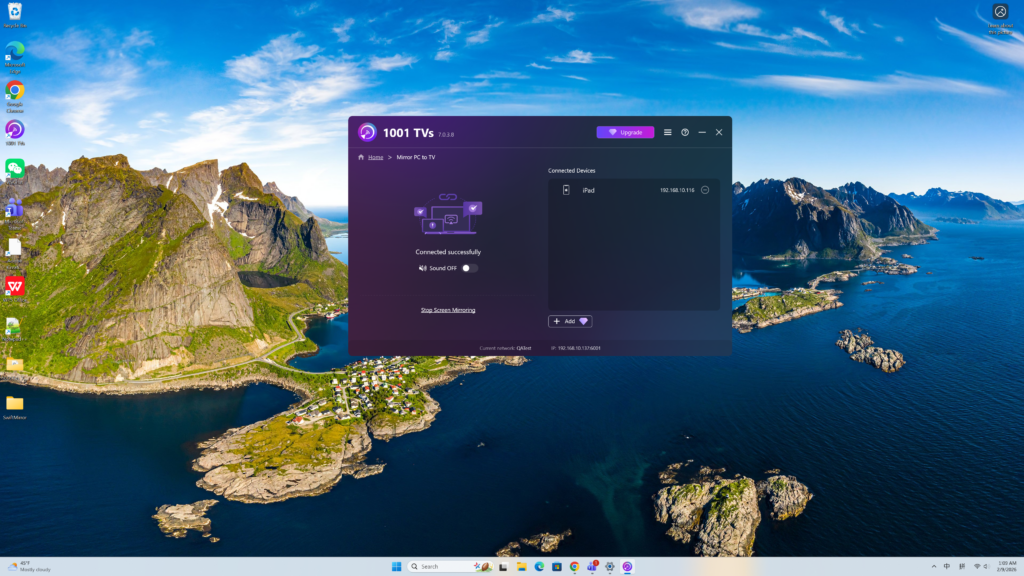Expand the system tray hidden icons chevron
Viewport: 1024px width, 576px height.
tap(933, 566)
